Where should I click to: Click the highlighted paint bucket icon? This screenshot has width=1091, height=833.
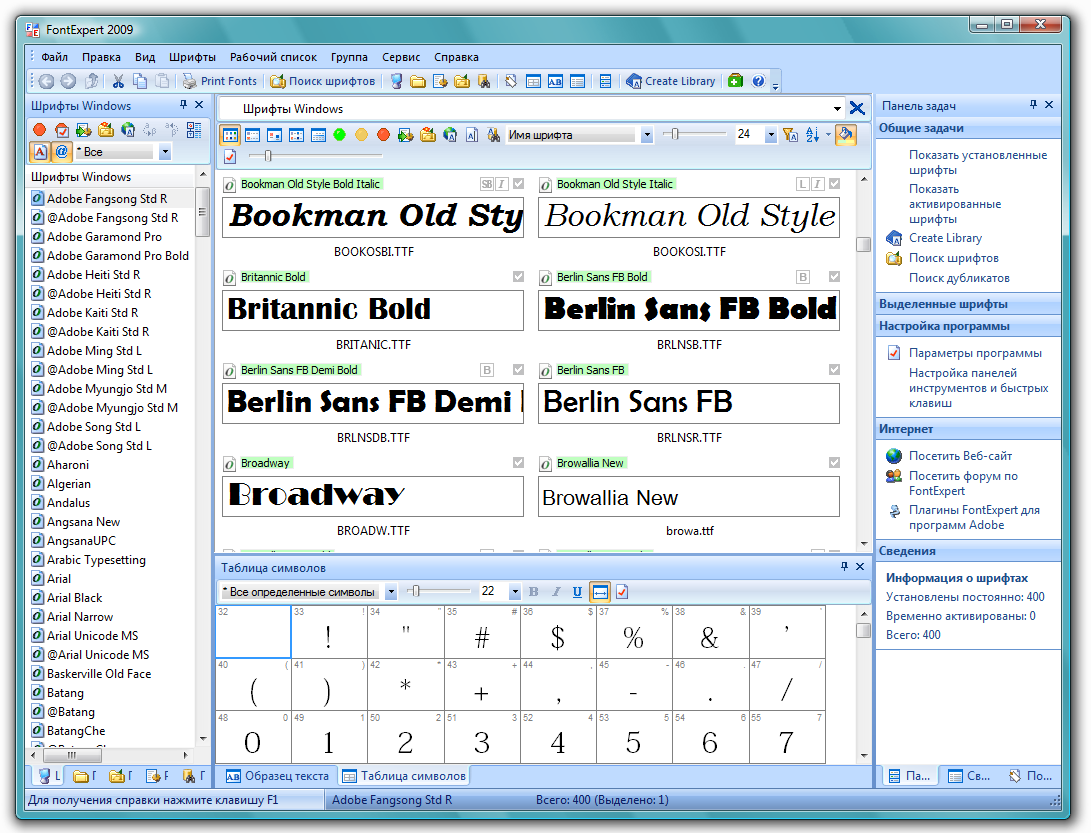pyautogui.click(x=845, y=135)
